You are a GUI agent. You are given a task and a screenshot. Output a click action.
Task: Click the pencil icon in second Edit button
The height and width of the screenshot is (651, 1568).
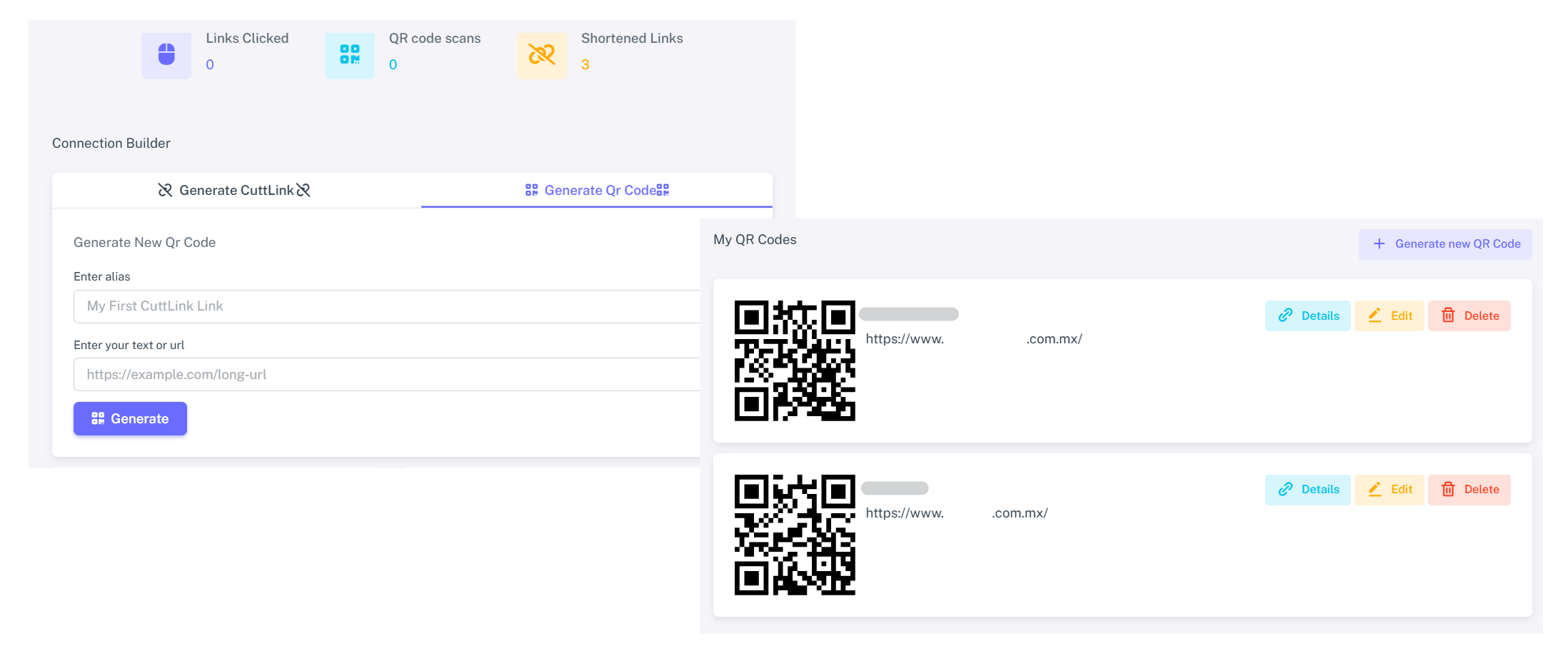pos(1374,490)
